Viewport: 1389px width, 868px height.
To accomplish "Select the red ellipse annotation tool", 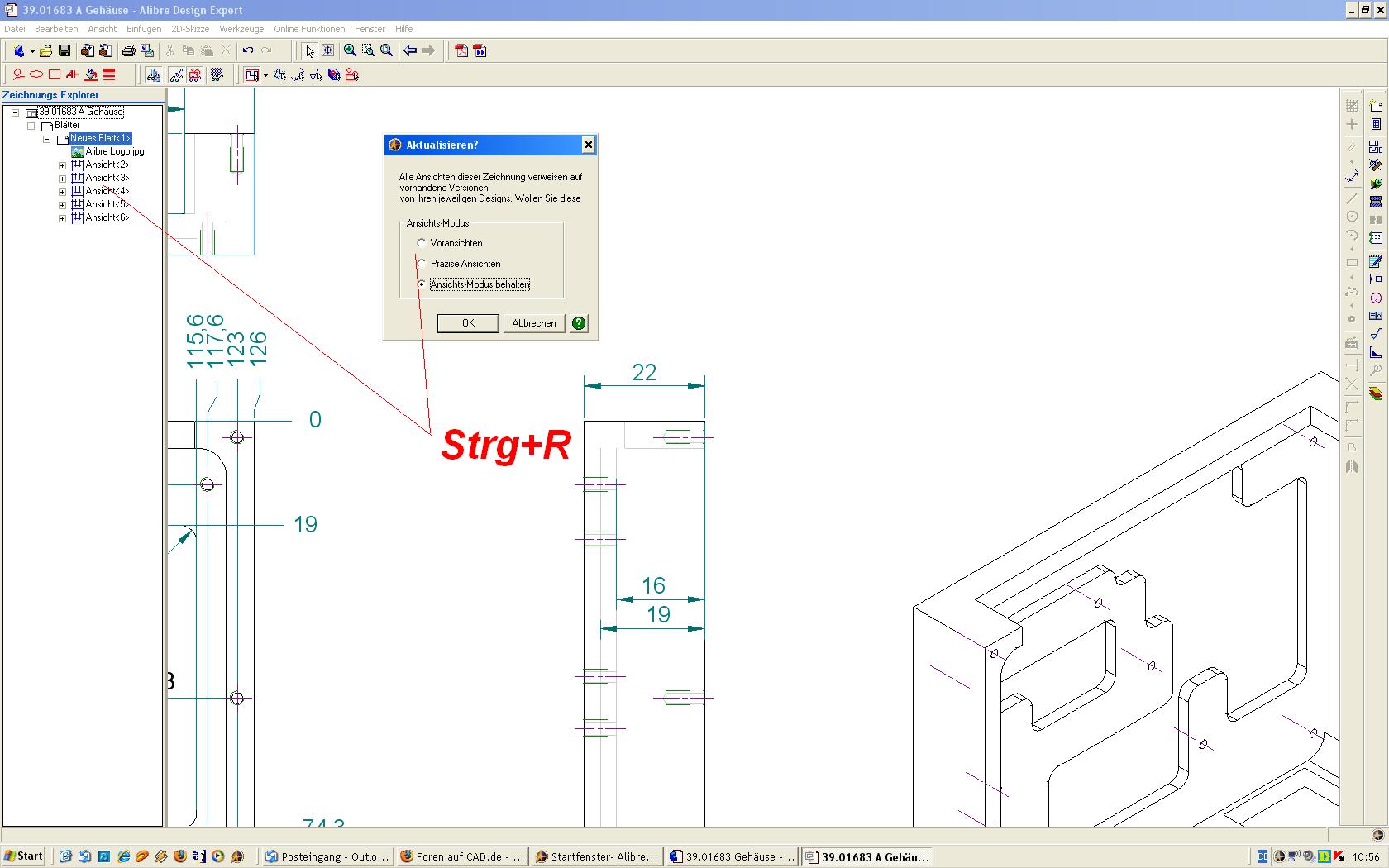I will (36, 74).
